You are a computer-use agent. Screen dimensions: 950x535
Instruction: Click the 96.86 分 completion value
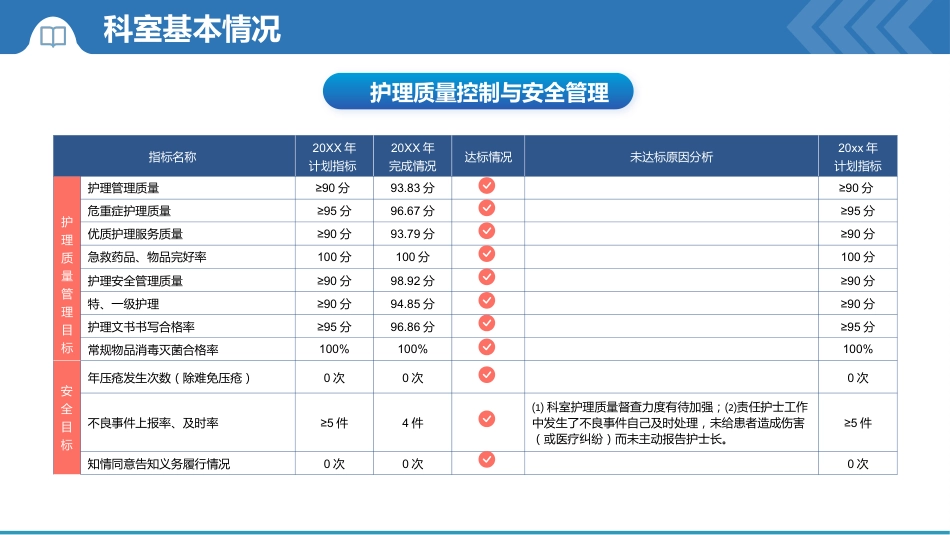pos(413,327)
